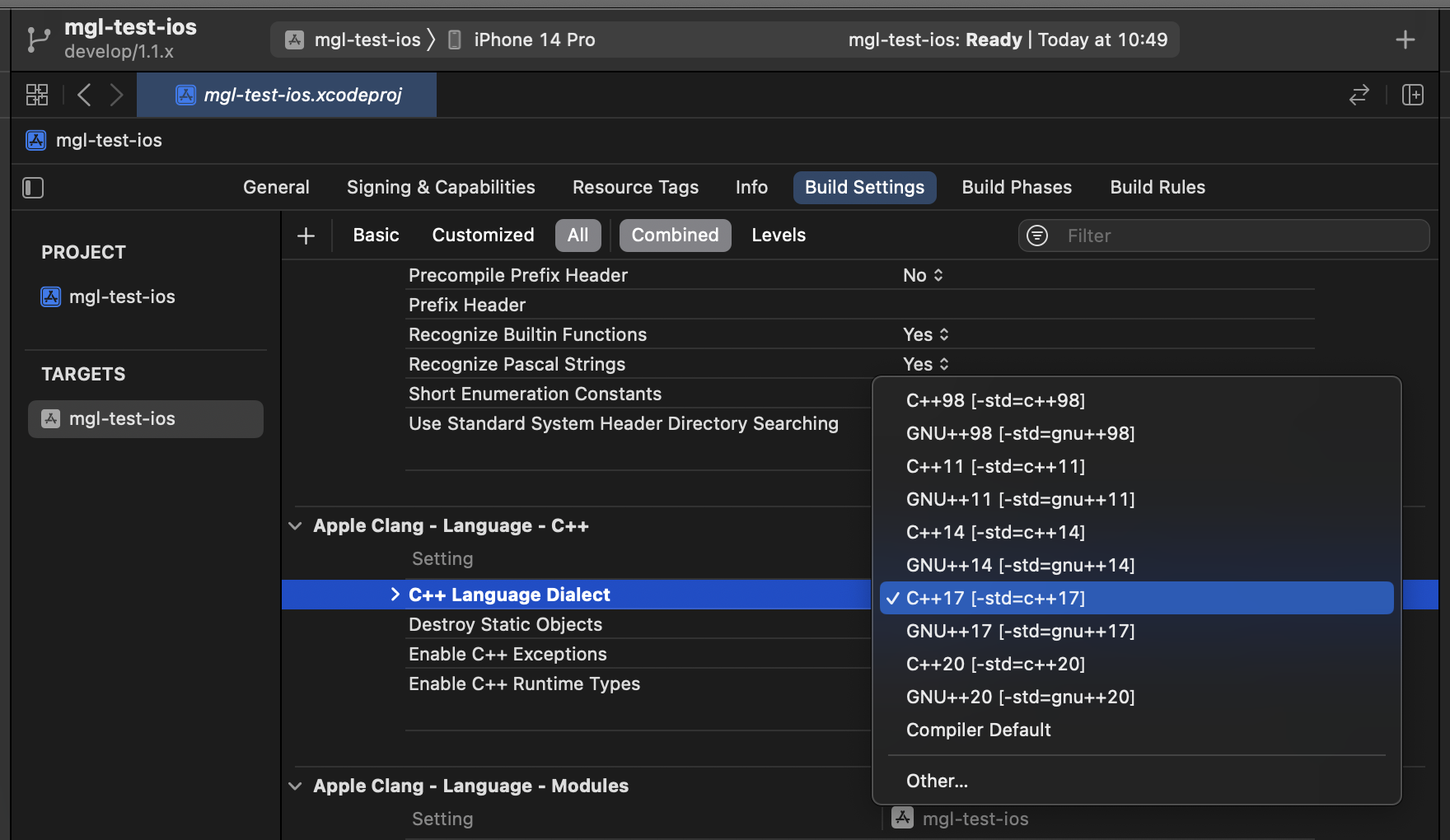This screenshot has width=1450, height=840.
Task: Select mgl-test-ios under TARGETS
Action: tap(145, 418)
